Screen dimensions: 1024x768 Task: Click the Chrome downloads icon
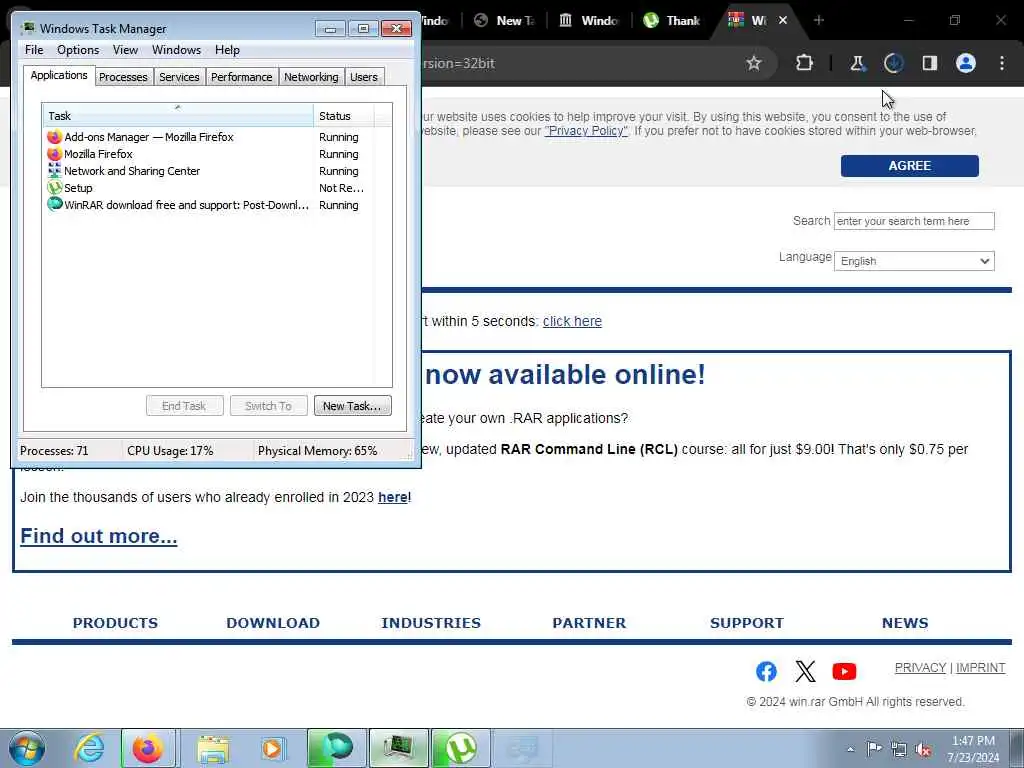click(x=893, y=63)
